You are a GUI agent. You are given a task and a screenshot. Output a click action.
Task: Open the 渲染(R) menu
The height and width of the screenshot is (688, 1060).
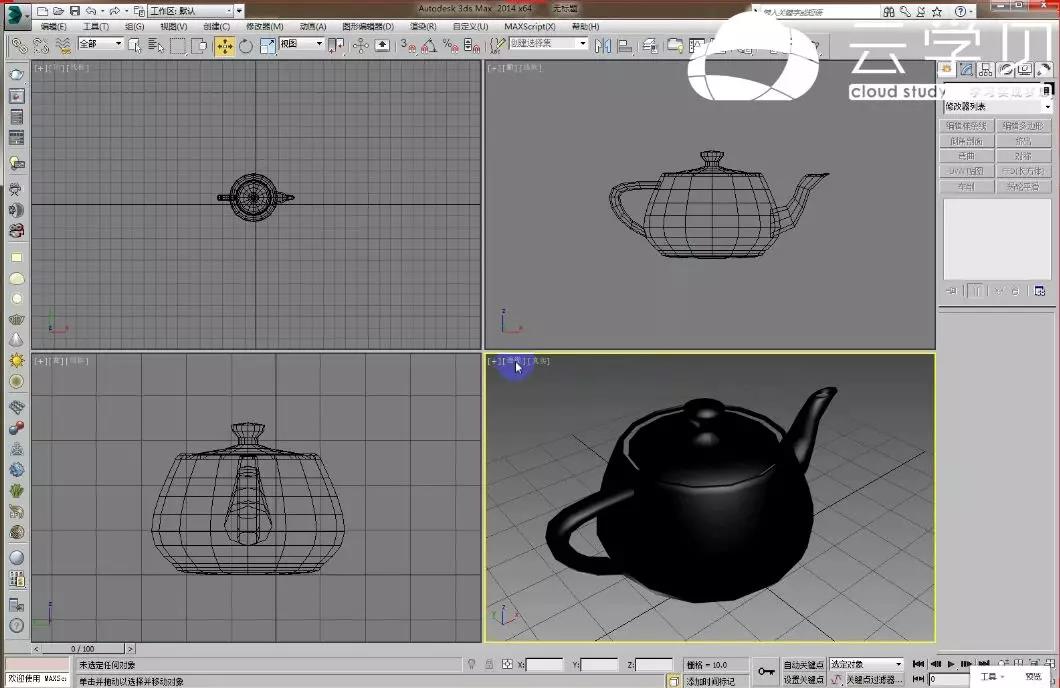coord(423,26)
